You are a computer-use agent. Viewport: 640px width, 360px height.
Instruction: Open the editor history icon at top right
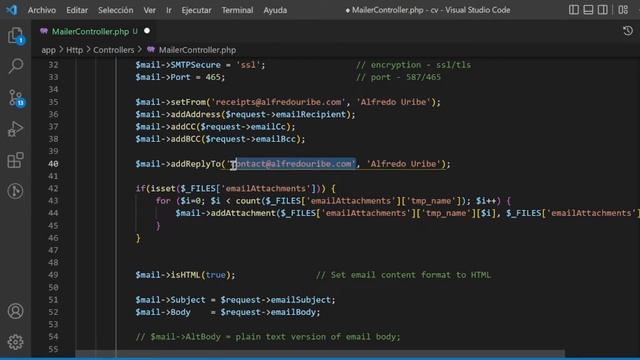pos(628,31)
